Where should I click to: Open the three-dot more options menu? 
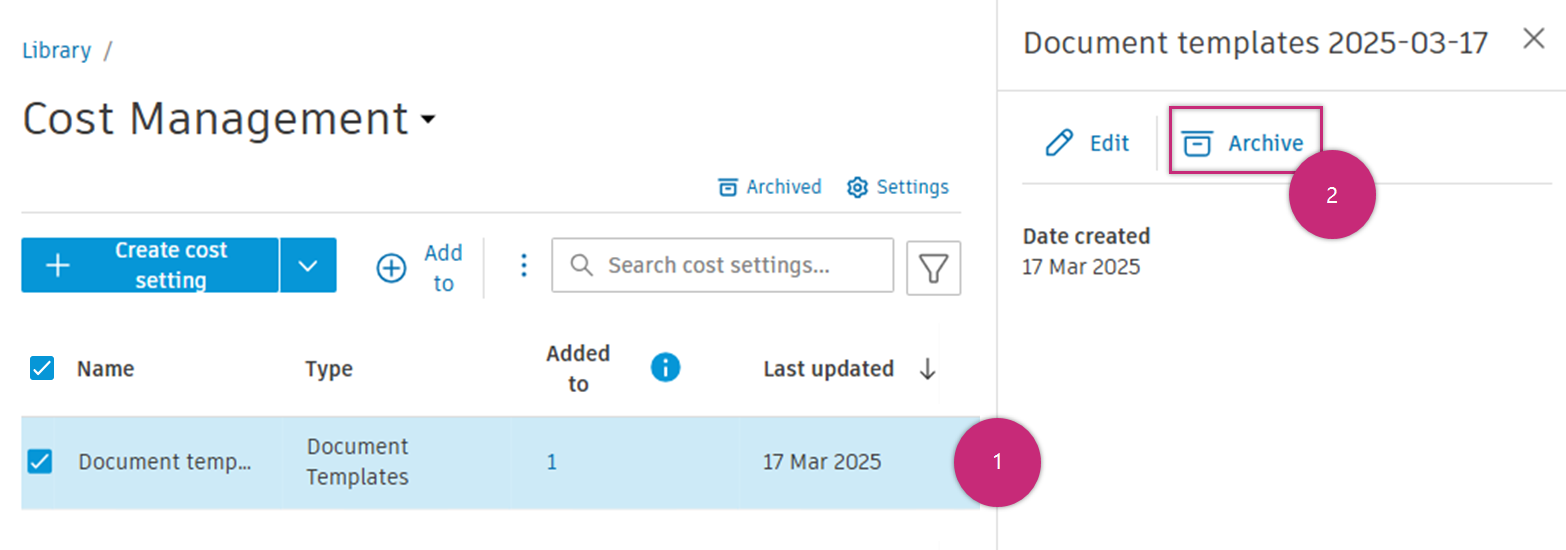click(x=522, y=266)
